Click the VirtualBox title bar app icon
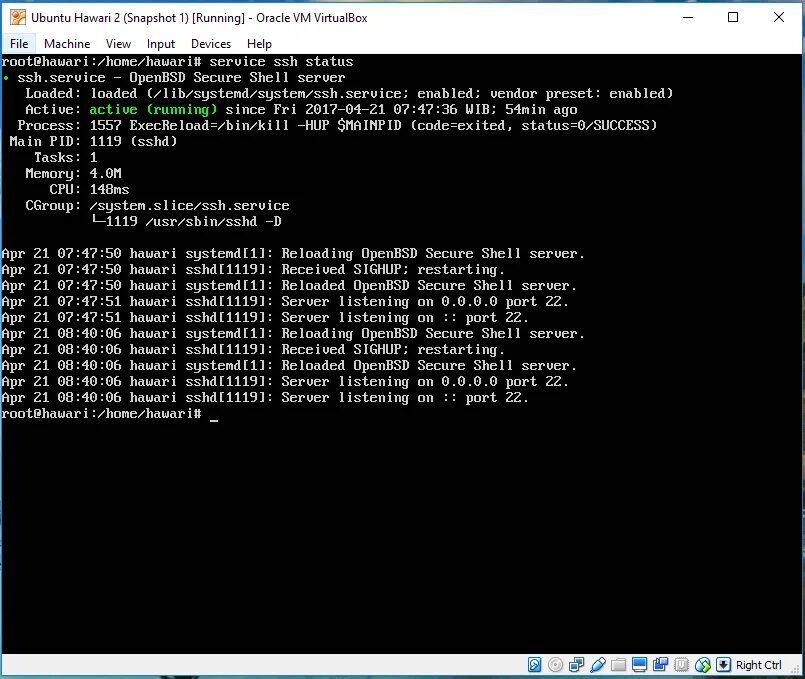The image size is (805, 679). tap(17, 17)
